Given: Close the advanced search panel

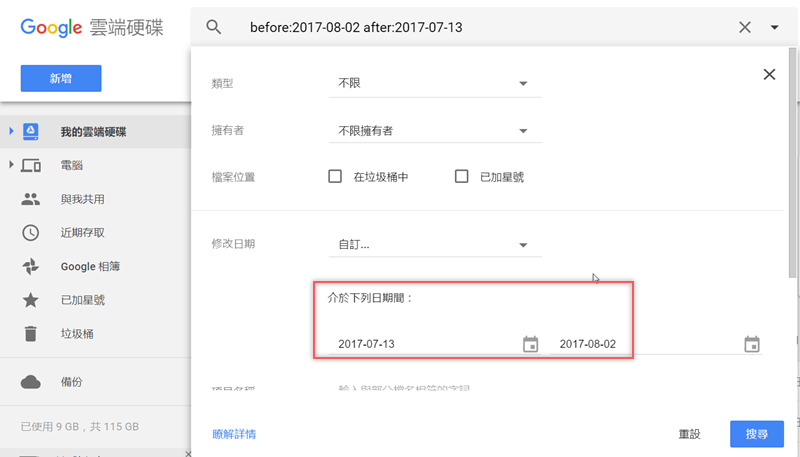Looking at the screenshot, I should [x=769, y=74].
